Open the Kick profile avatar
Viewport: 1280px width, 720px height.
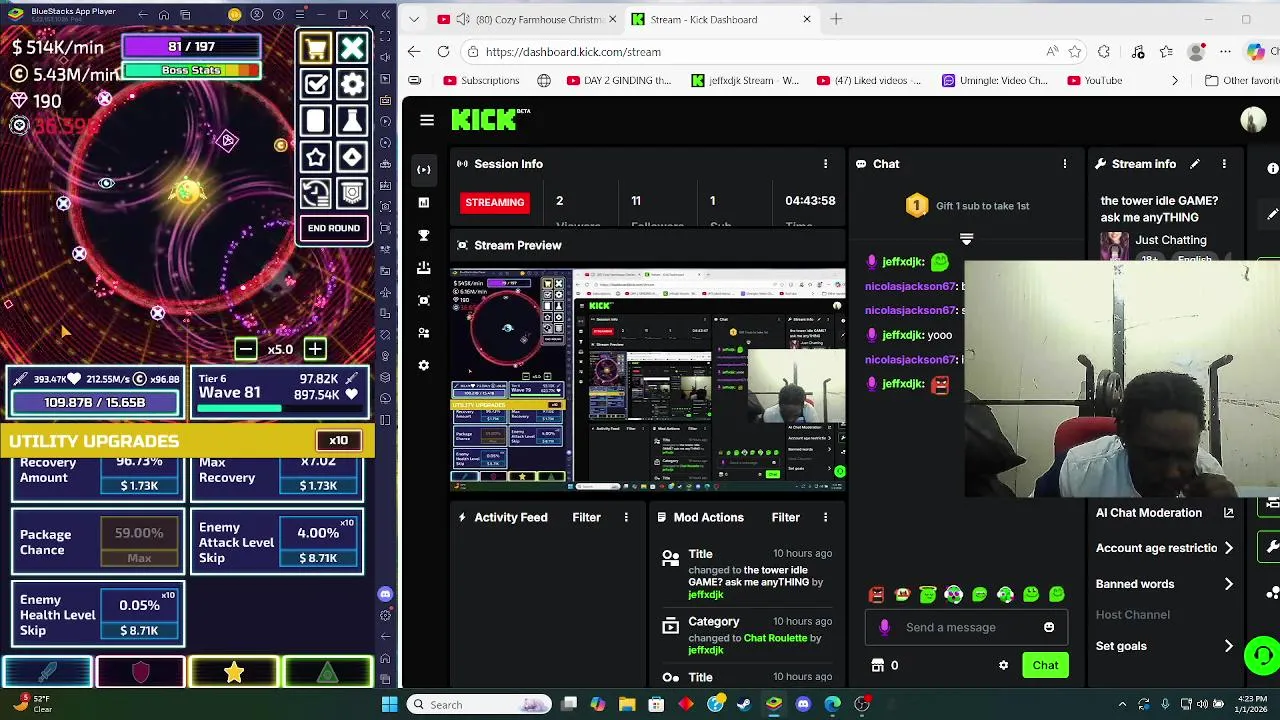click(1253, 120)
